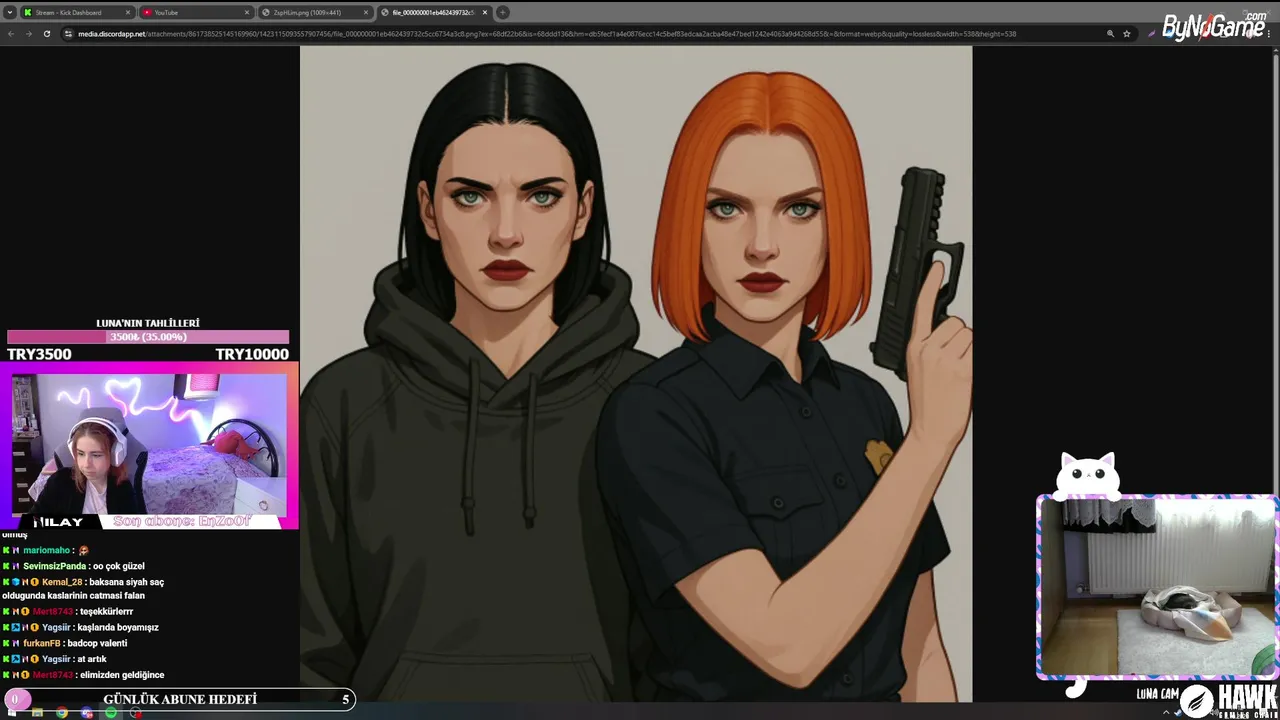This screenshot has height=720, width=1280.
Task: View site information for media.discordapp.net
Action: point(68,33)
